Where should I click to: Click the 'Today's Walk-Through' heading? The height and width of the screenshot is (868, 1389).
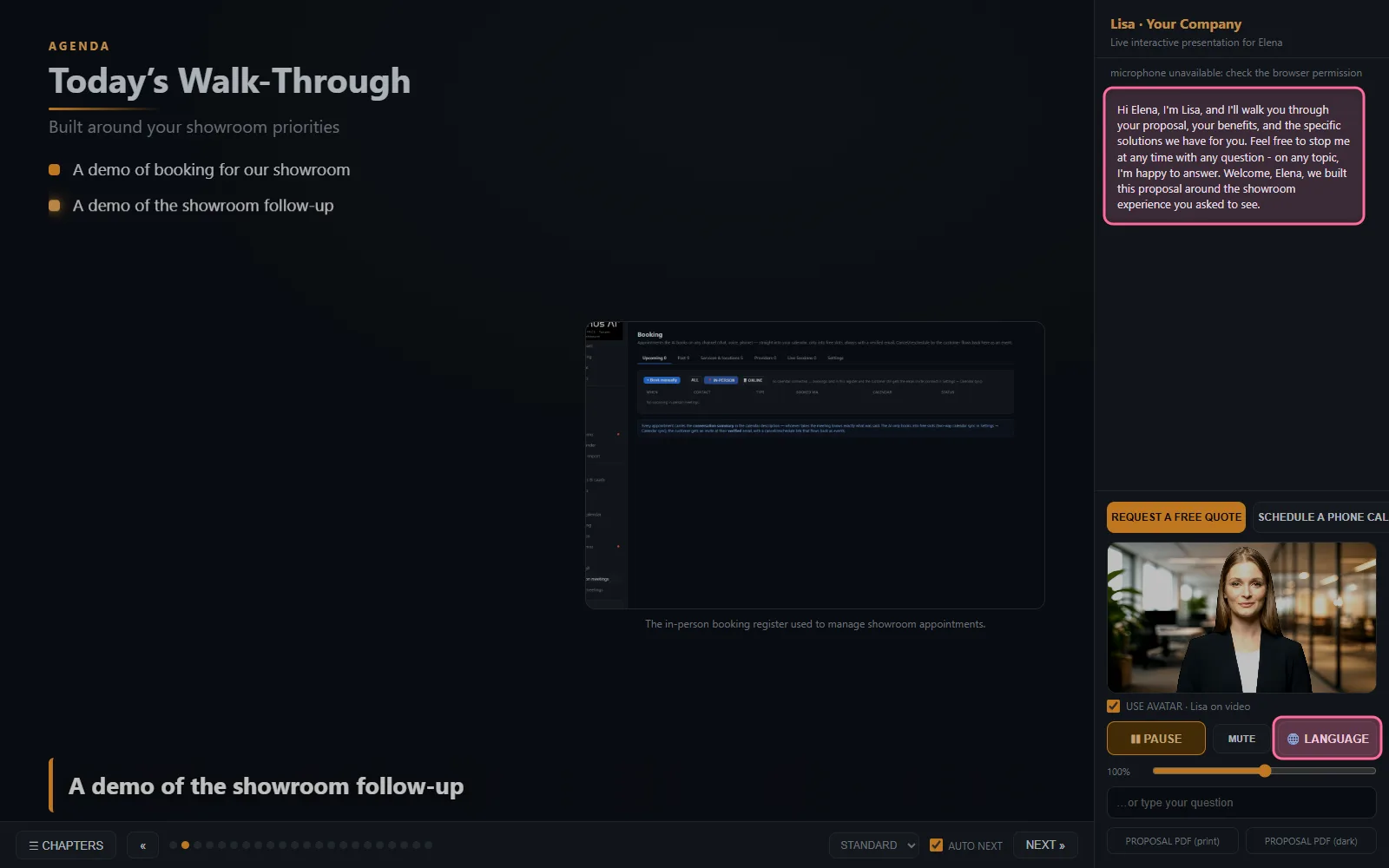pyautogui.click(x=230, y=82)
